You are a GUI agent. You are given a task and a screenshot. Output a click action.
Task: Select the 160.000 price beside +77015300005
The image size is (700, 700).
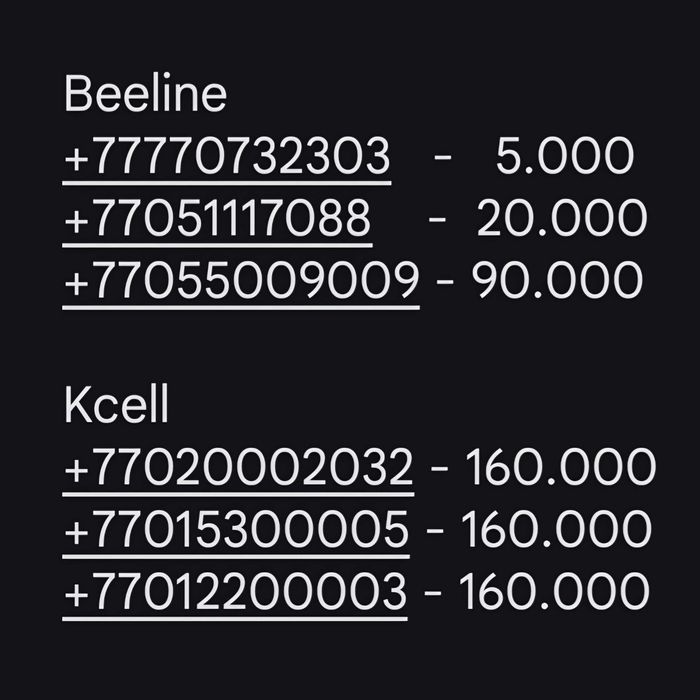(558, 530)
